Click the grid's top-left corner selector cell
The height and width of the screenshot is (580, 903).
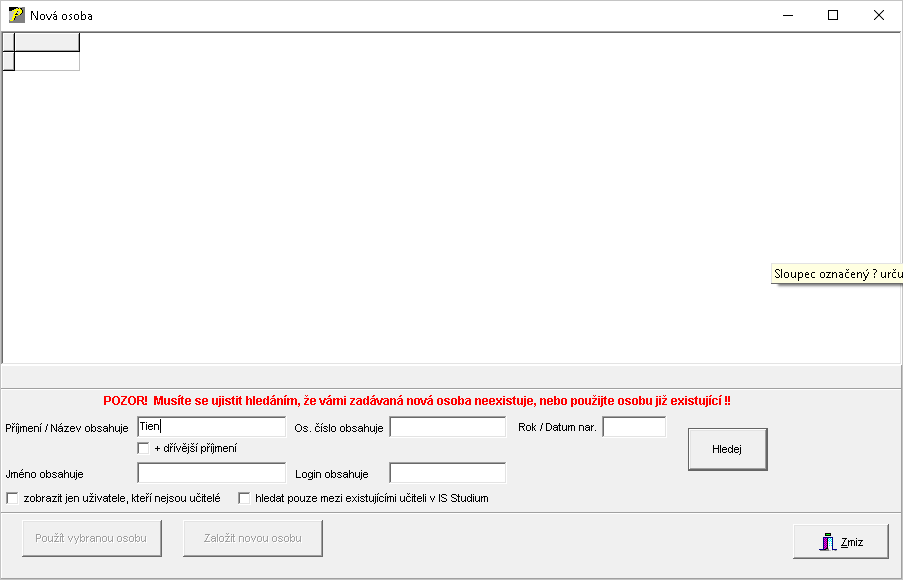9,42
